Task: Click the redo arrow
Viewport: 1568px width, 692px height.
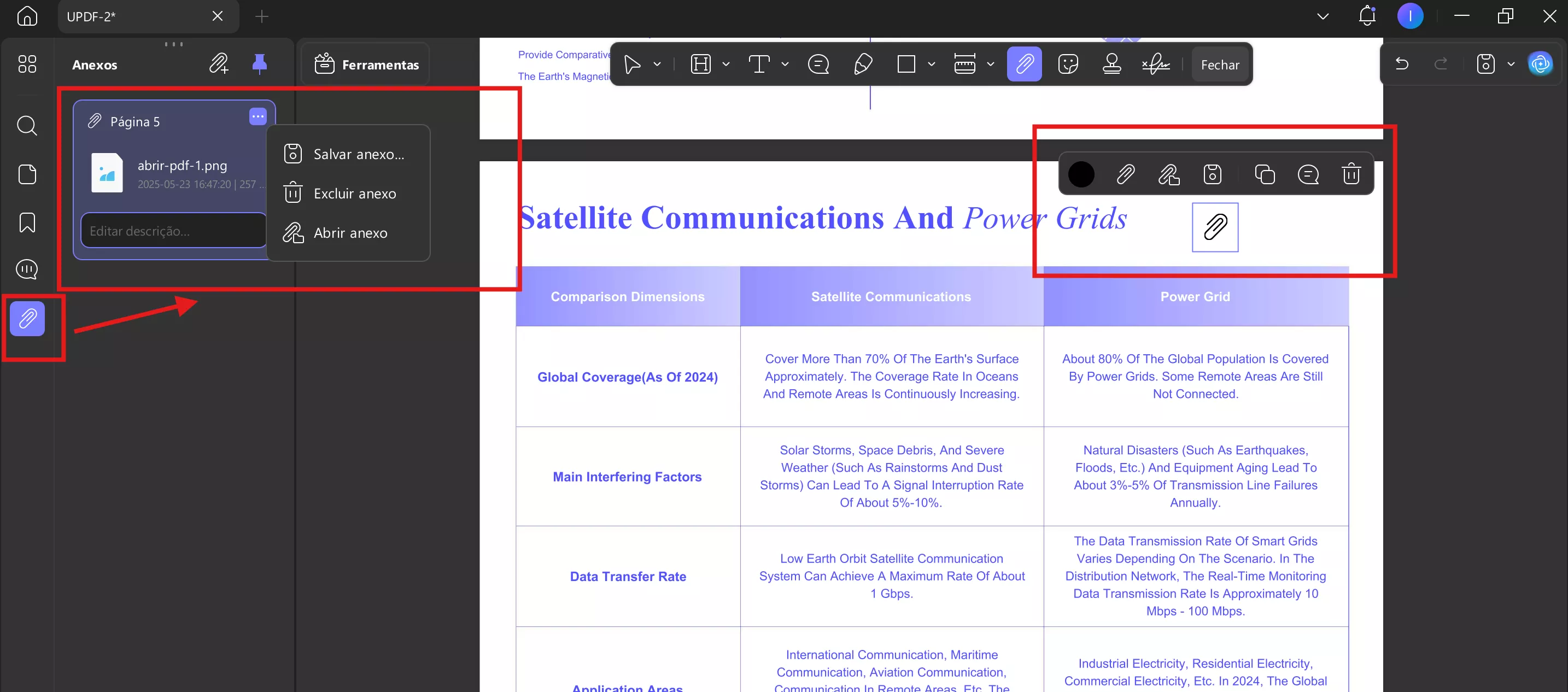Action: click(x=1441, y=63)
